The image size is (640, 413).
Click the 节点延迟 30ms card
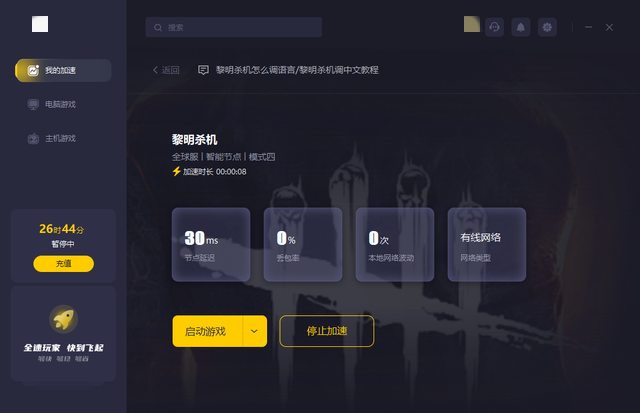211,244
